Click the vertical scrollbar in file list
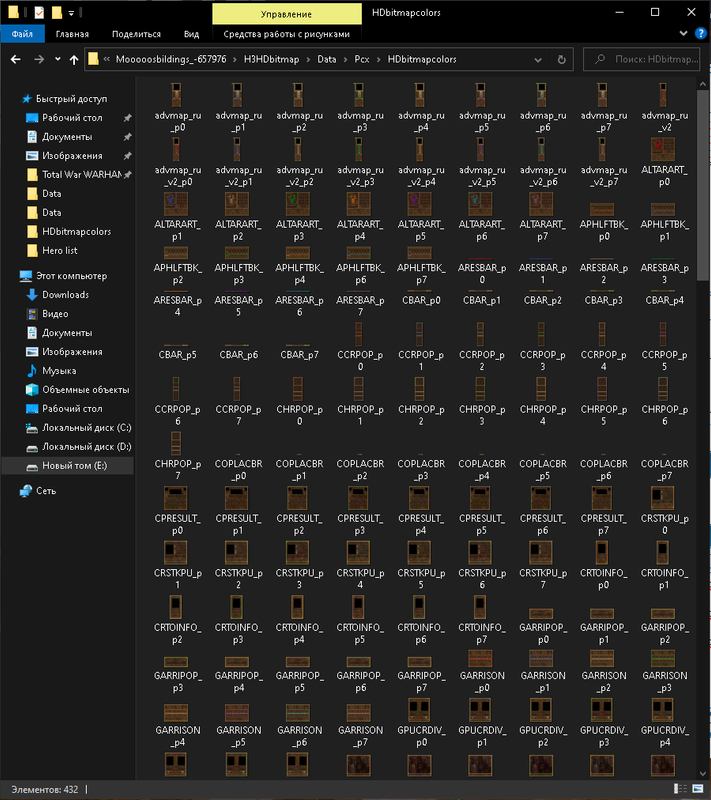 point(702,186)
